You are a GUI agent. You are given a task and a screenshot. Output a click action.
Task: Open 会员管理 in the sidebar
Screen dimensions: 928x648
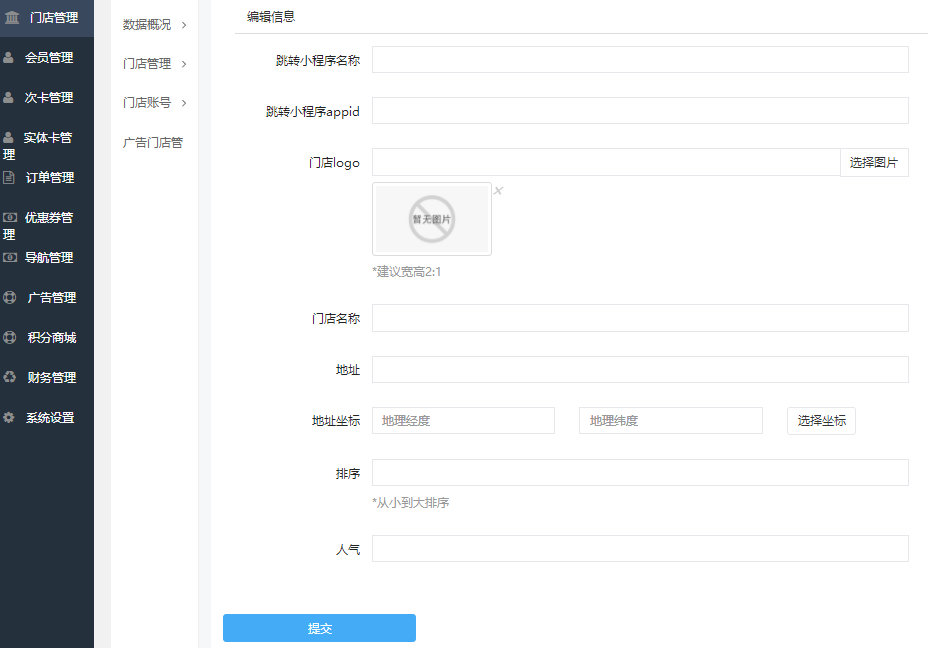coord(47,57)
